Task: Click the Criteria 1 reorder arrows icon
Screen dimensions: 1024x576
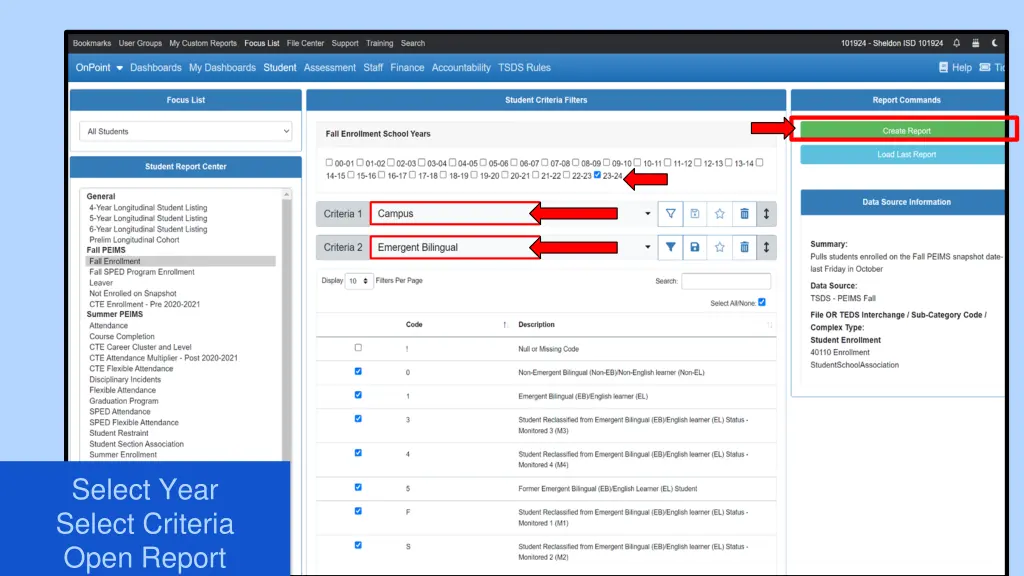Action: [x=766, y=214]
